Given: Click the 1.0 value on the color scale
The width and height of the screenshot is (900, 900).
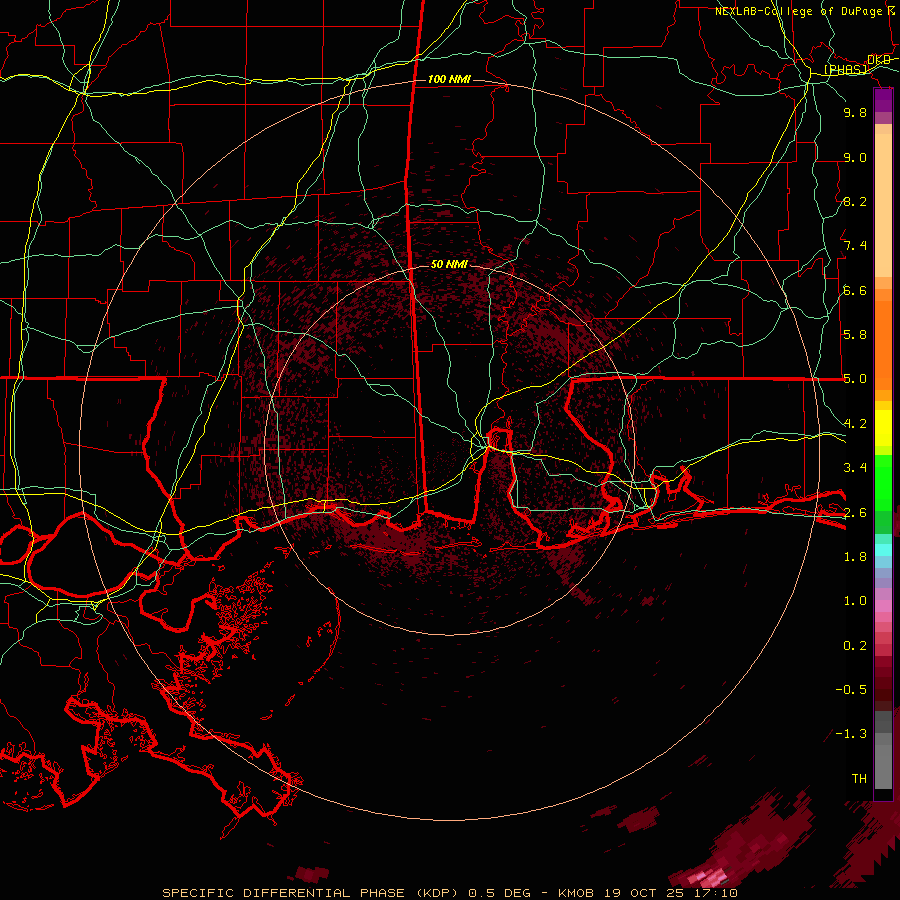Looking at the screenshot, I should coord(855,601).
